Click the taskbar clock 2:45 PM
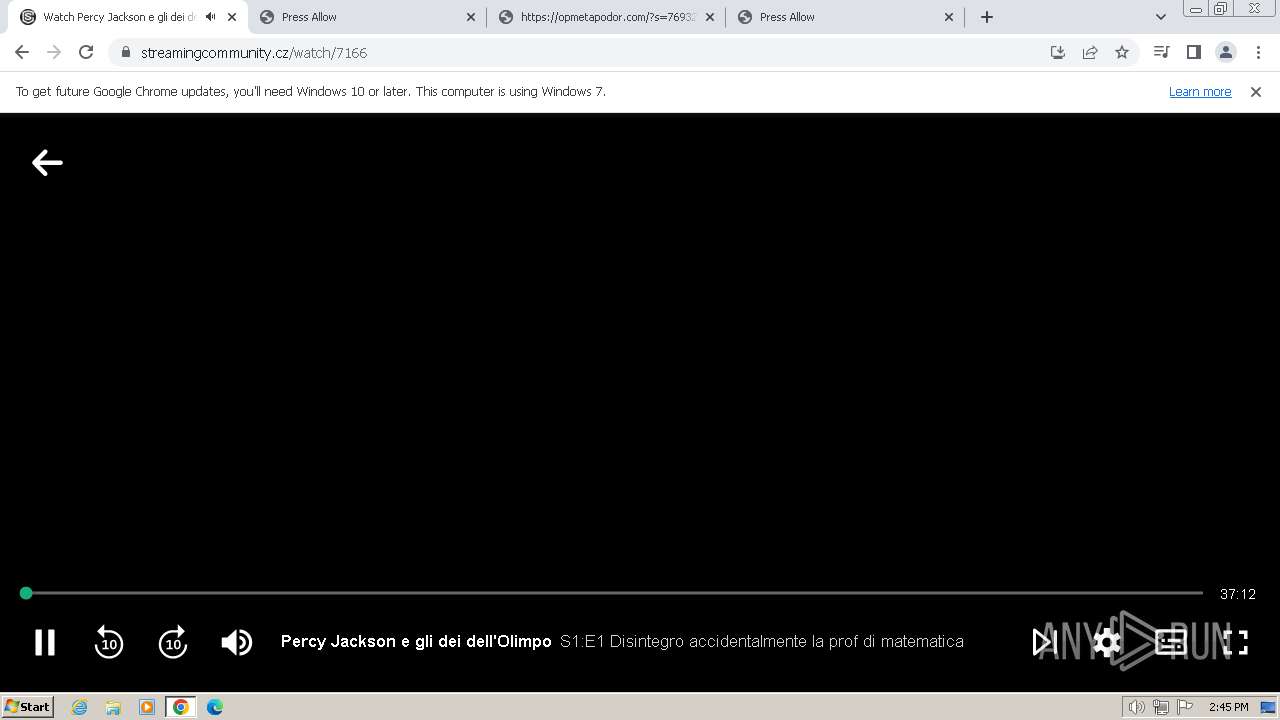Viewport: 1280px width, 720px height. (x=1228, y=707)
